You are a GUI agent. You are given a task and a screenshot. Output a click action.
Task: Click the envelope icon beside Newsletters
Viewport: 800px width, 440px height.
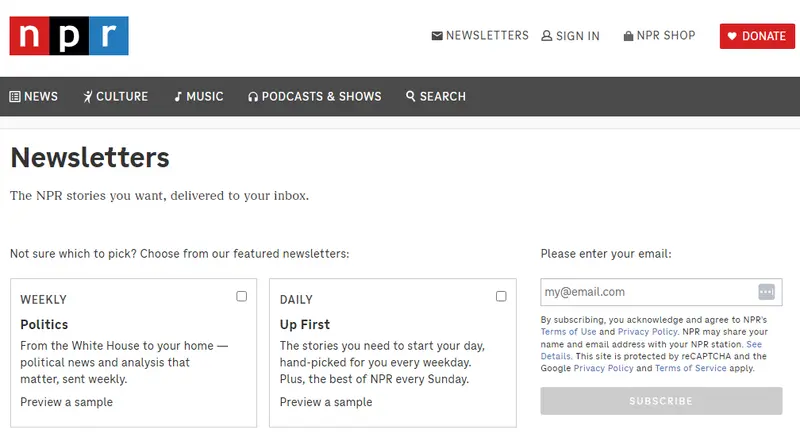(437, 36)
